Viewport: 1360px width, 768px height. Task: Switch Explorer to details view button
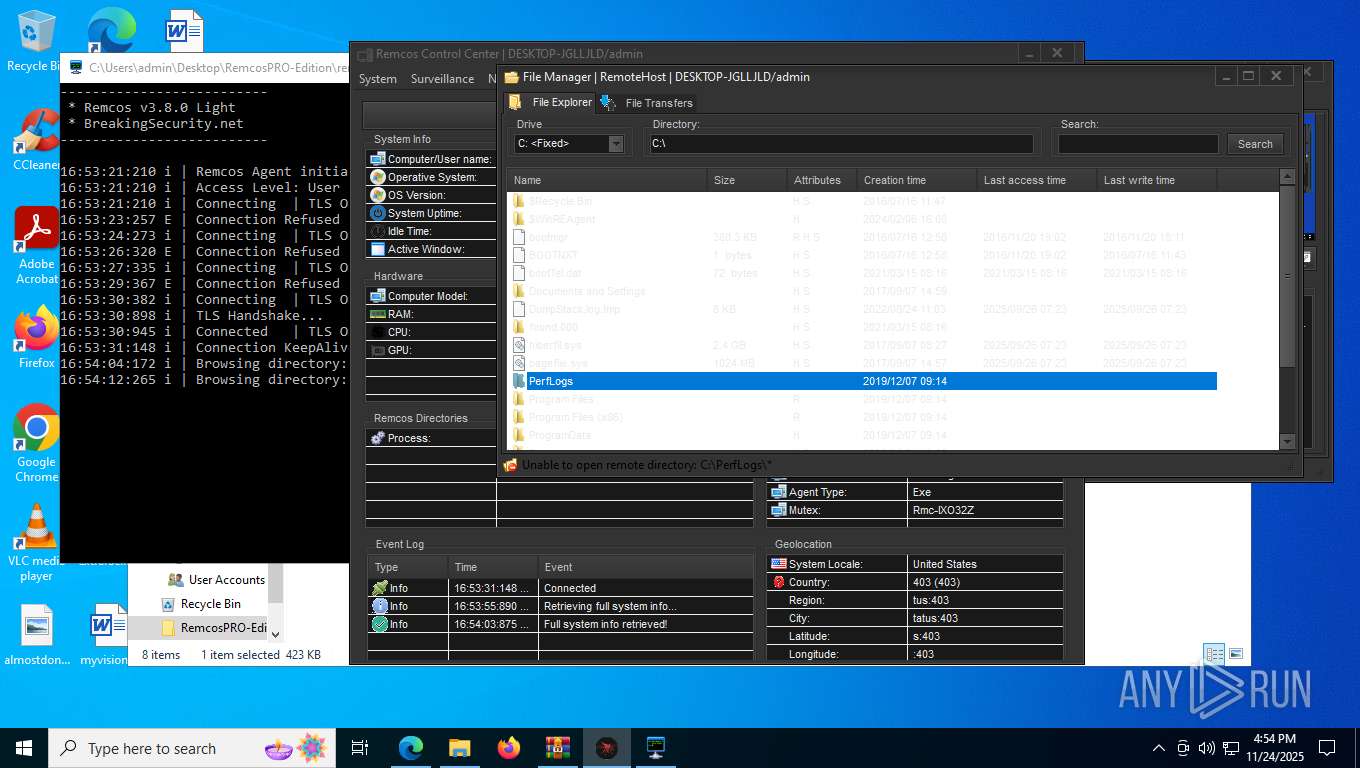[1214, 654]
